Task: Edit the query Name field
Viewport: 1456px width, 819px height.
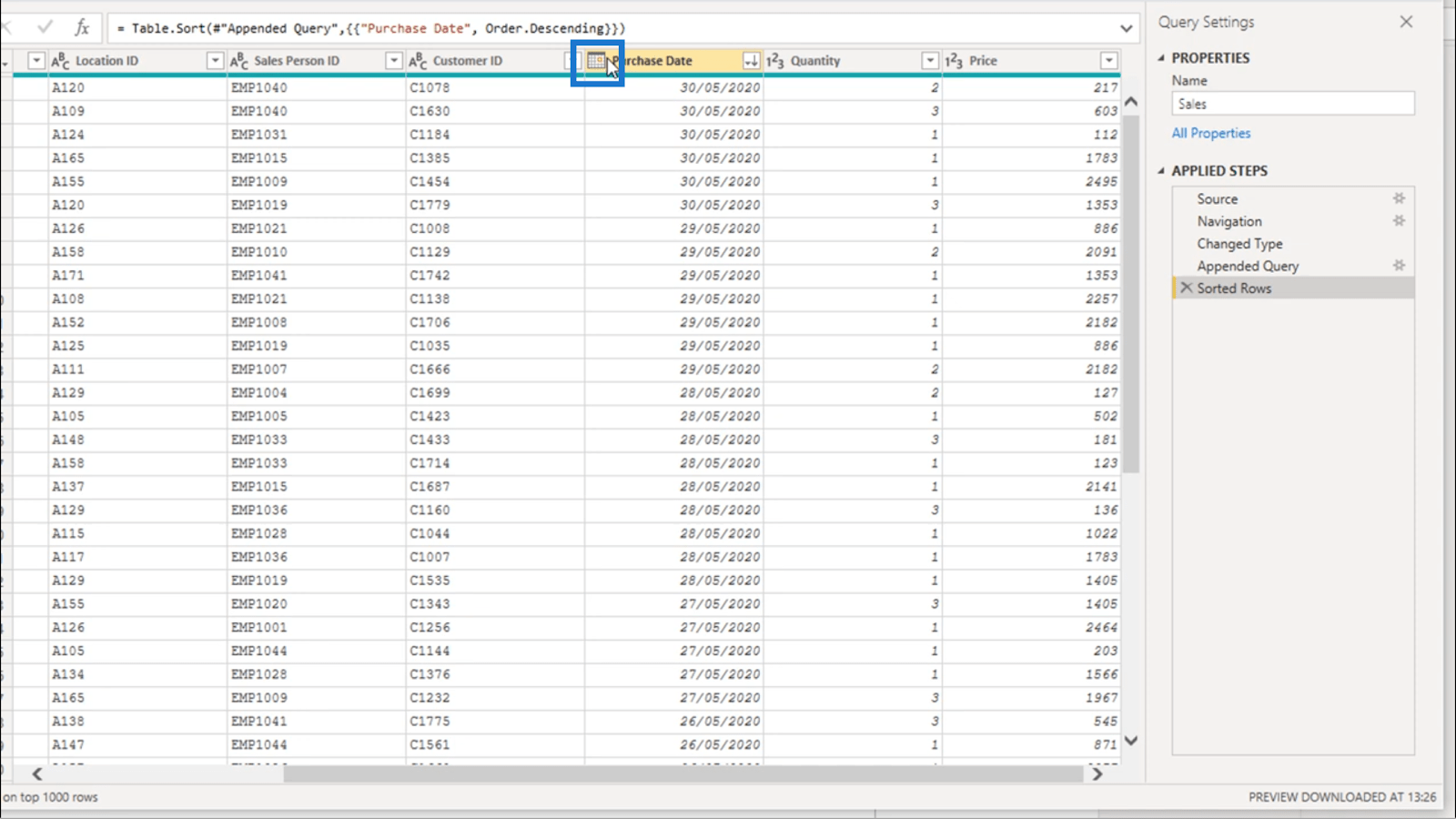Action: point(1293,104)
